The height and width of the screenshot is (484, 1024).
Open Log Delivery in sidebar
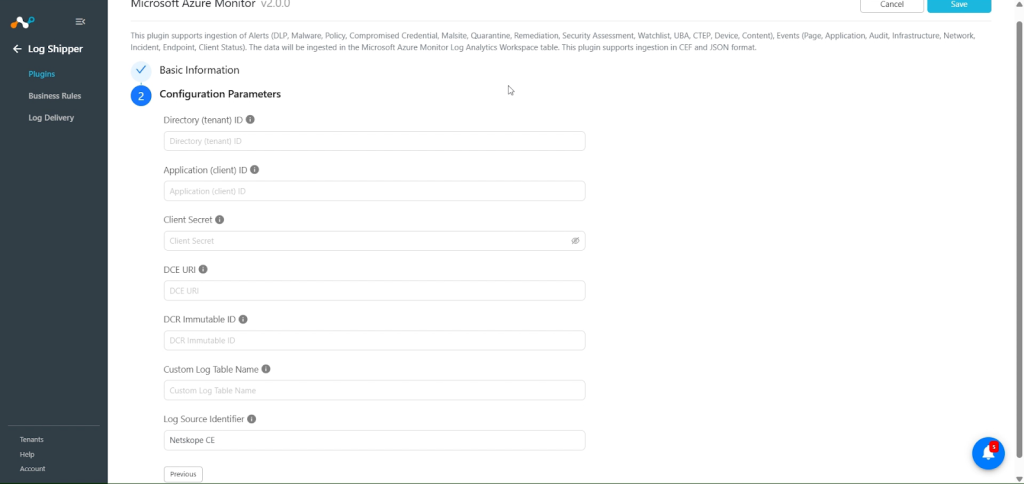51,118
